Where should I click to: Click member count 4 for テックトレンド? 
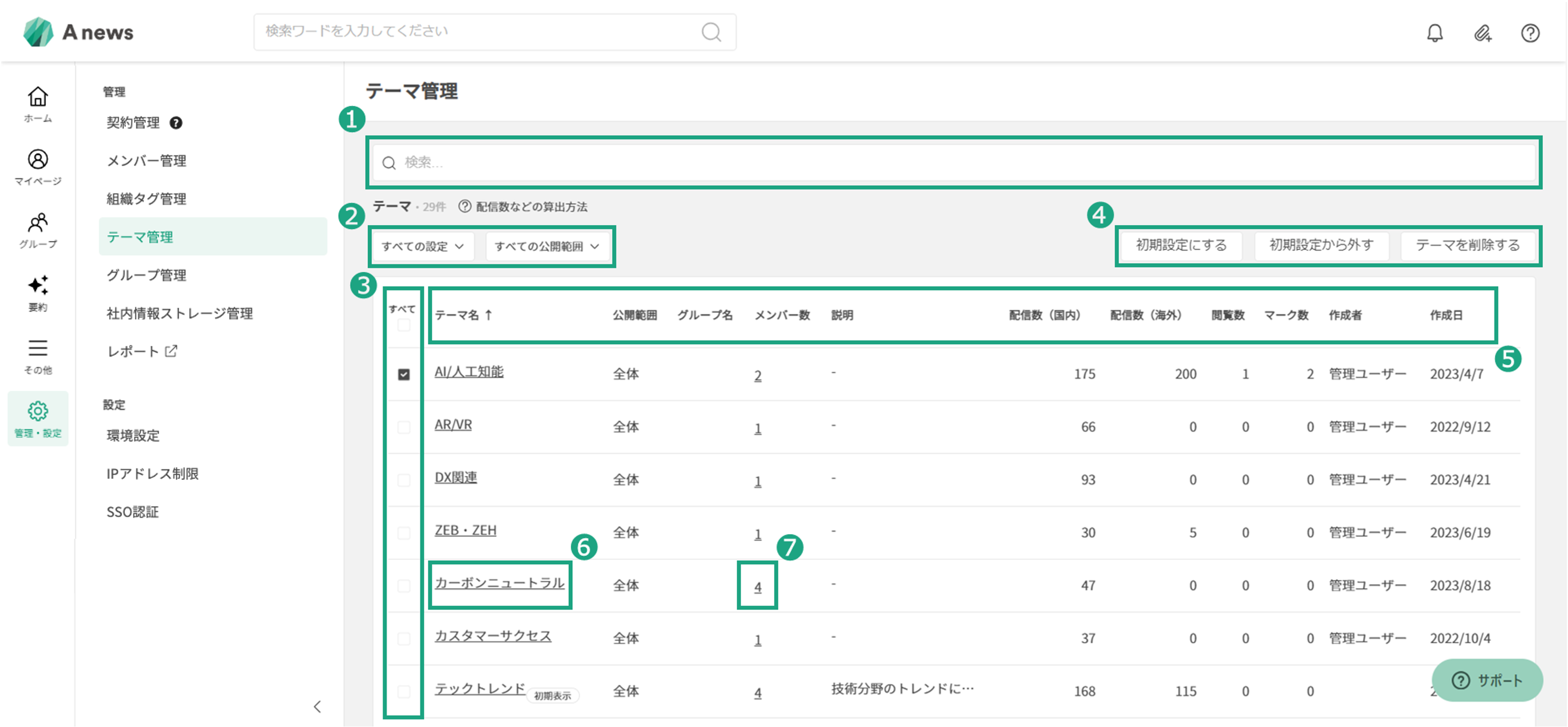point(758,693)
